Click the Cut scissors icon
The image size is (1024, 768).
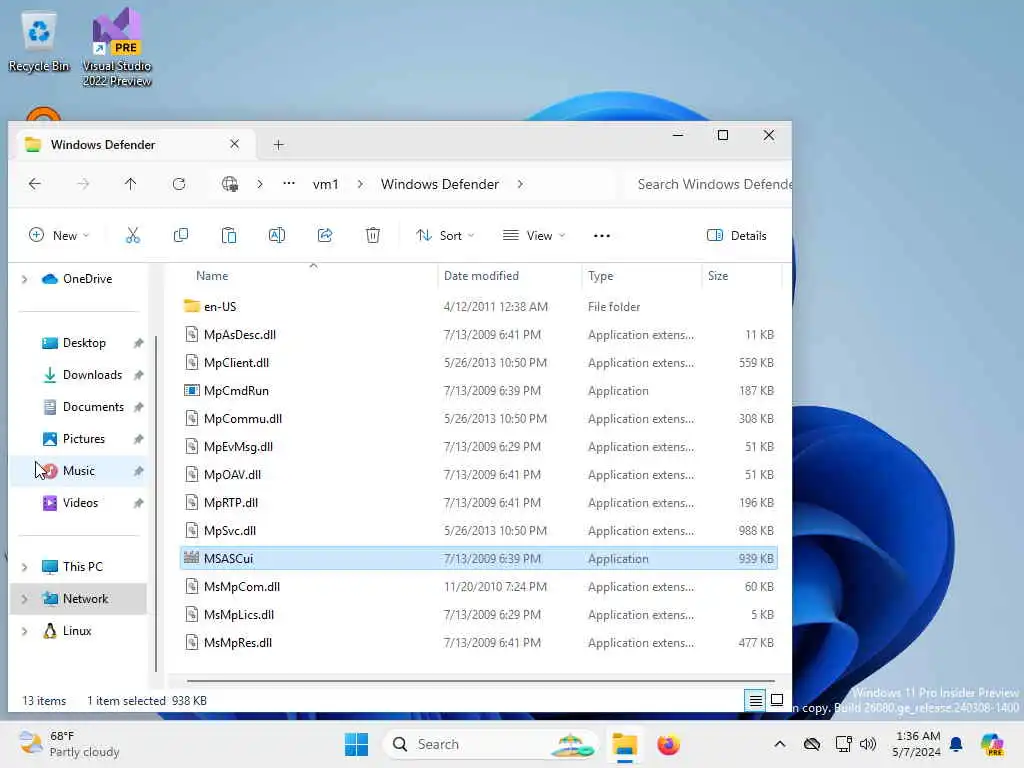click(133, 236)
